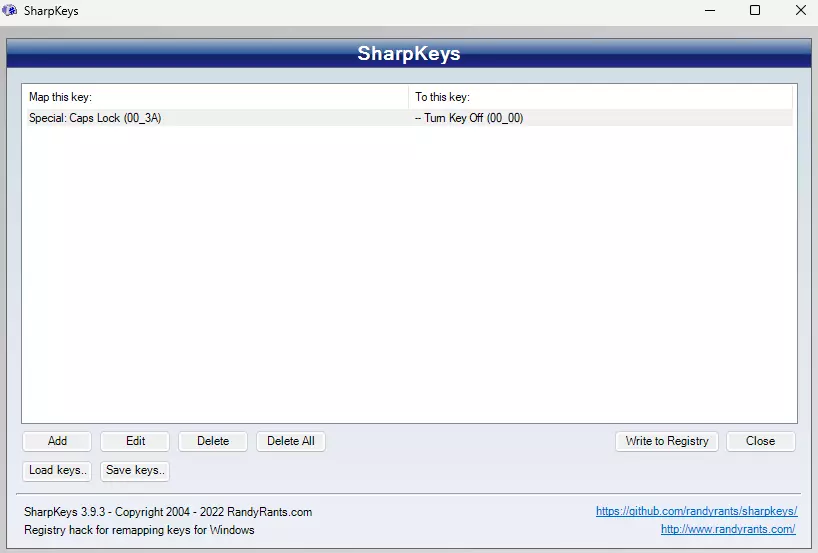Click Delete to remove selected mapping
The height and width of the screenshot is (553, 818).
click(x=213, y=441)
